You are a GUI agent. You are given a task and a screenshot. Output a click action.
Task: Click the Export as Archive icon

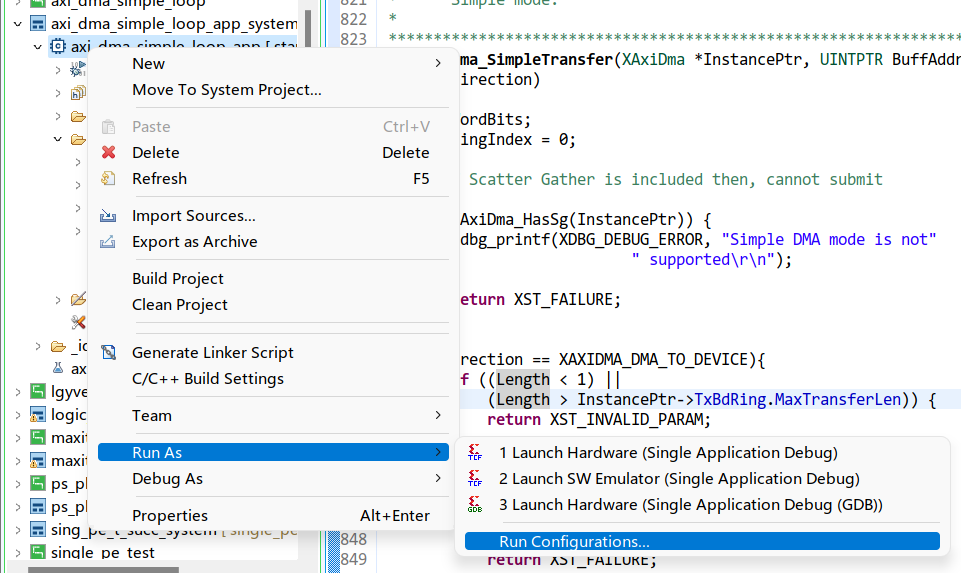click(108, 241)
